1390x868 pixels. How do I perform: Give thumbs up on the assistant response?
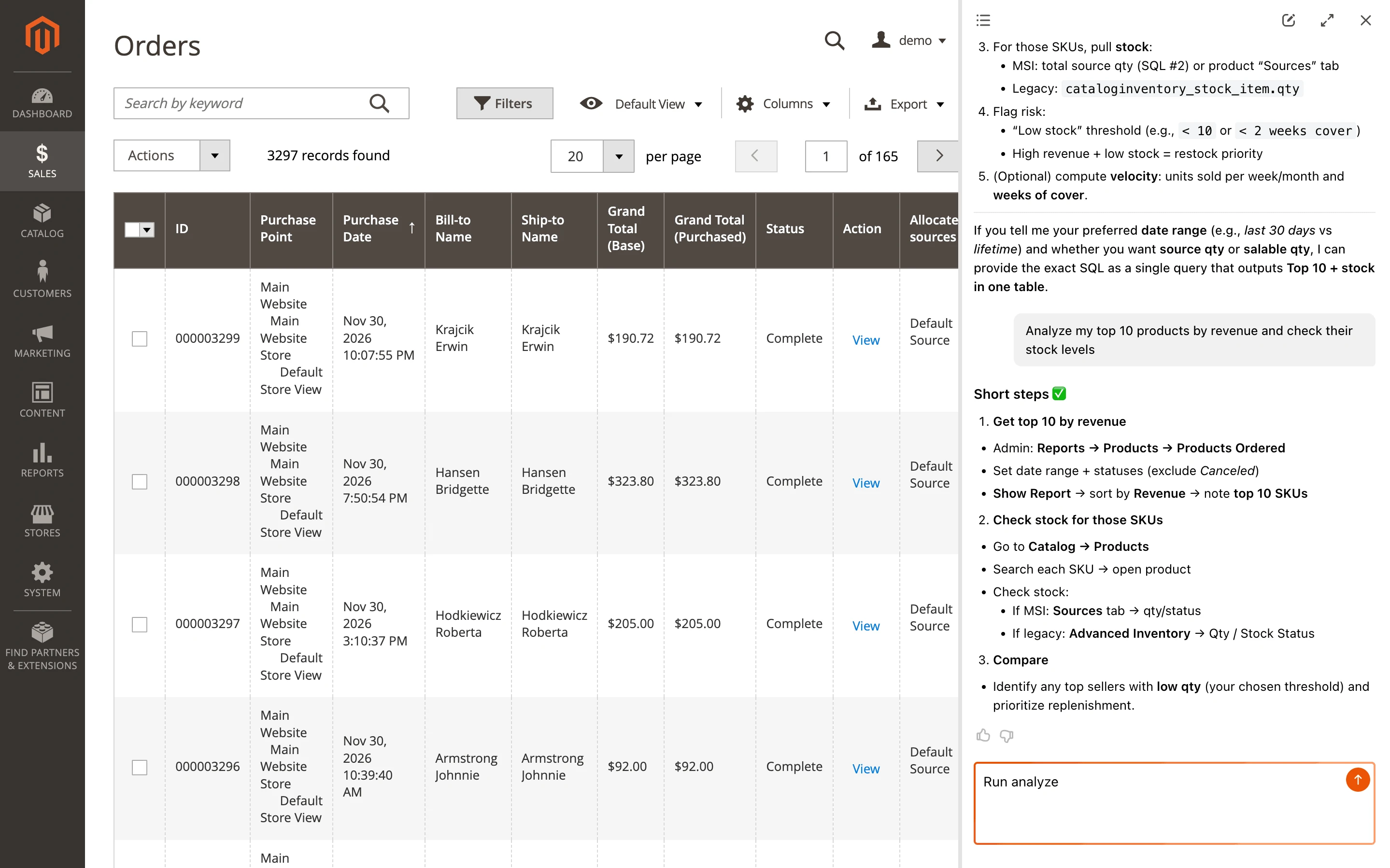click(x=983, y=735)
